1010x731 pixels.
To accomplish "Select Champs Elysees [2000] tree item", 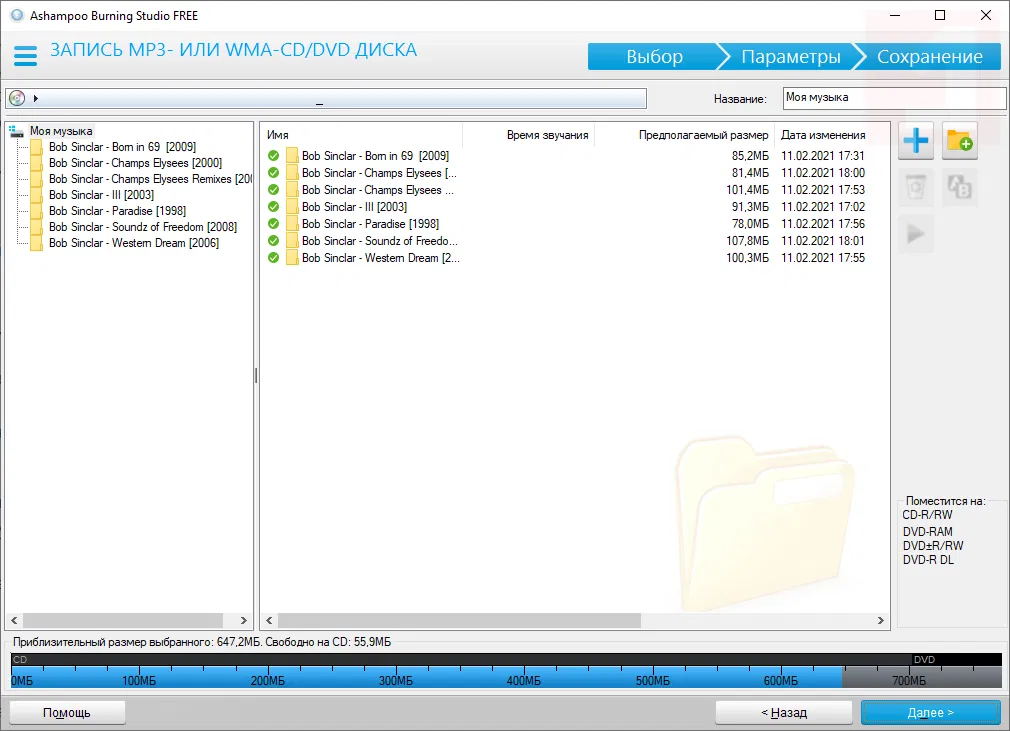I will (x=135, y=163).
